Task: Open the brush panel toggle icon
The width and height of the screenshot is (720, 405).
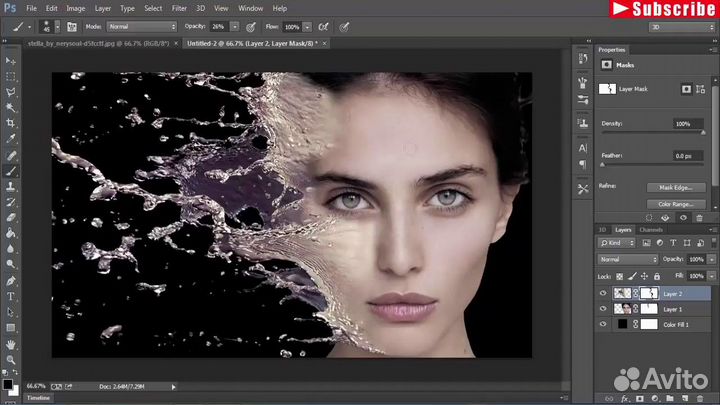Action: click(x=73, y=27)
